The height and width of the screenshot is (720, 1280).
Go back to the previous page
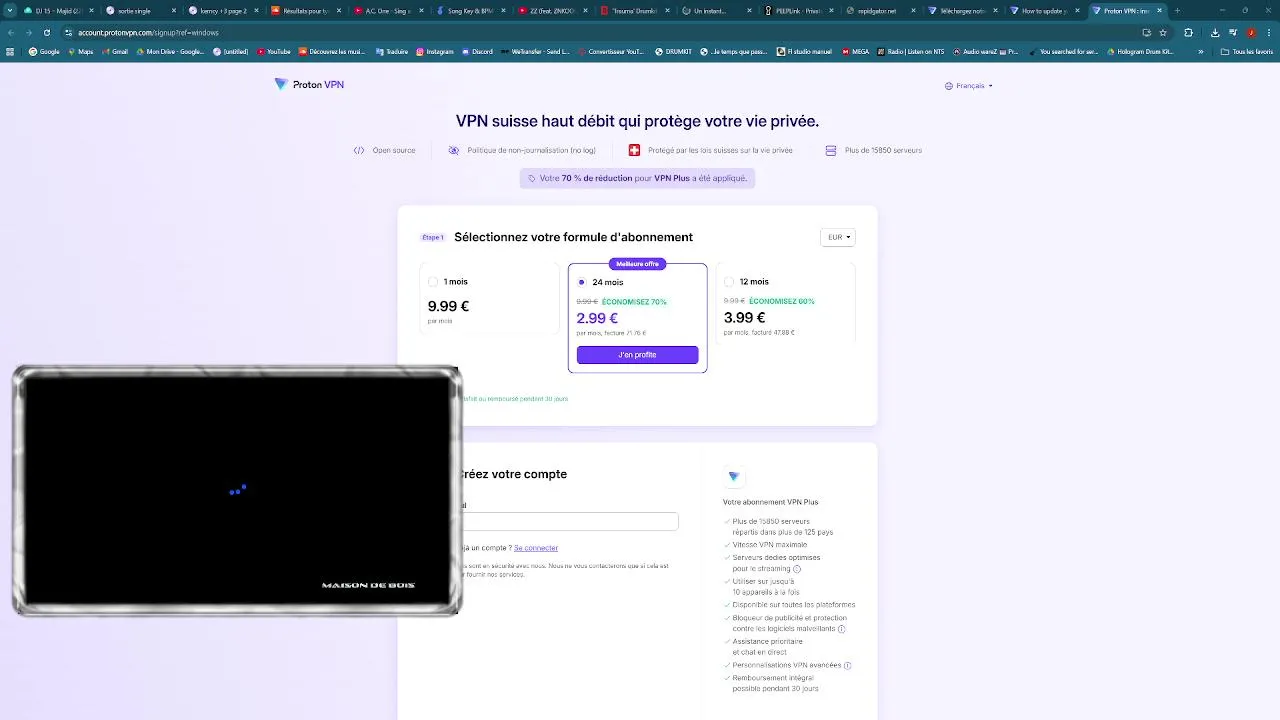pyautogui.click(x=11, y=32)
